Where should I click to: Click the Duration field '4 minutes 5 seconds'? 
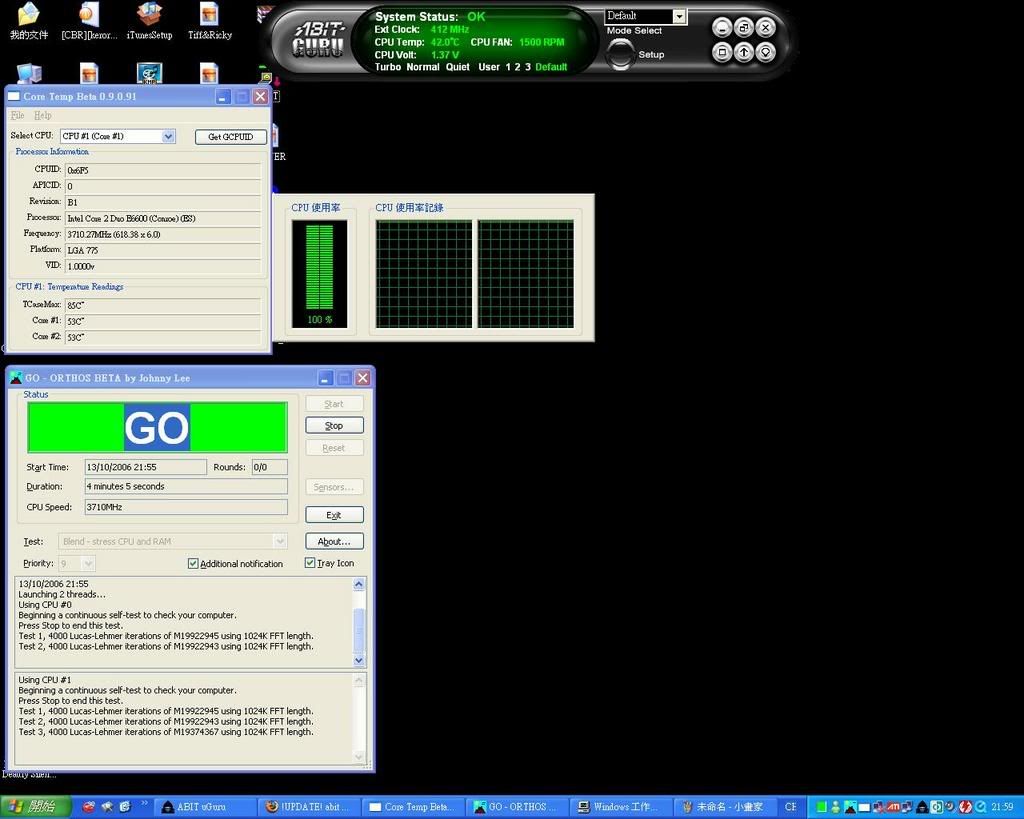point(186,486)
